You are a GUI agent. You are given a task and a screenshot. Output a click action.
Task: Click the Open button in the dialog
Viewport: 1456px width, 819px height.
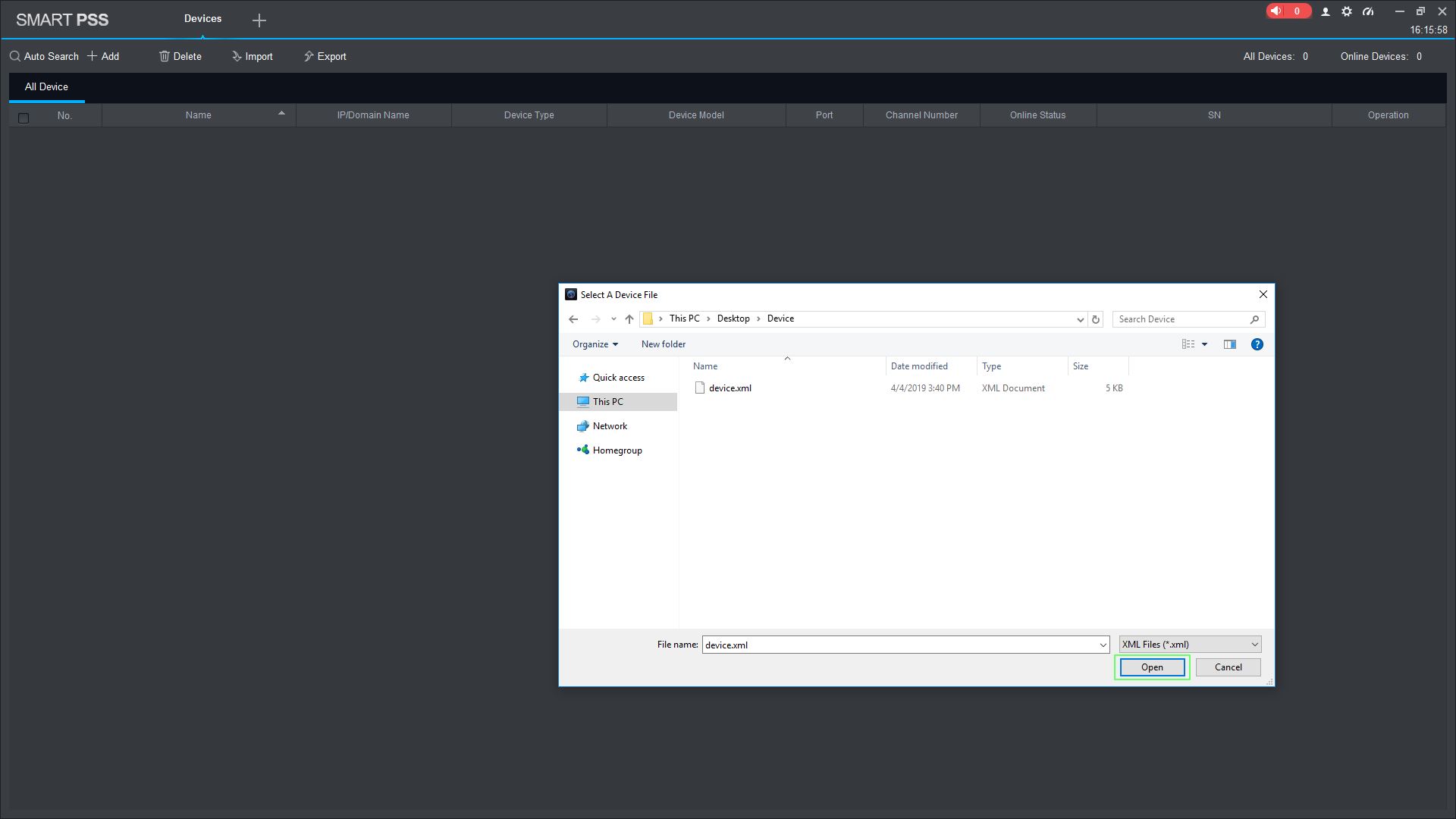1151,667
